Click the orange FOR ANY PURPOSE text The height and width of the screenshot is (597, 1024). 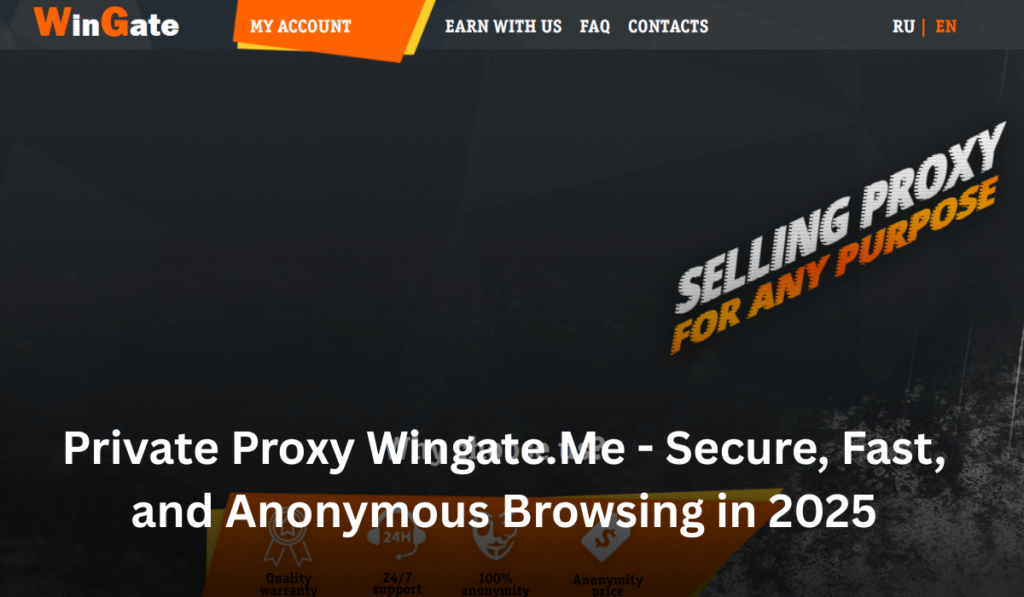(x=834, y=265)
